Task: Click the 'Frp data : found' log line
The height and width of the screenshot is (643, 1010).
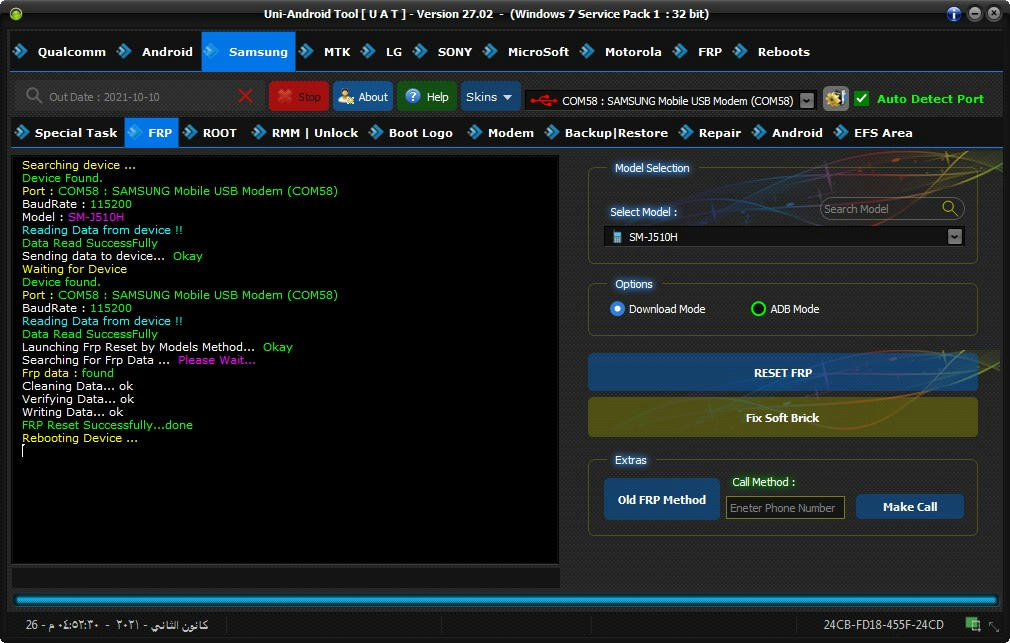Action: (x=68, y=373)
